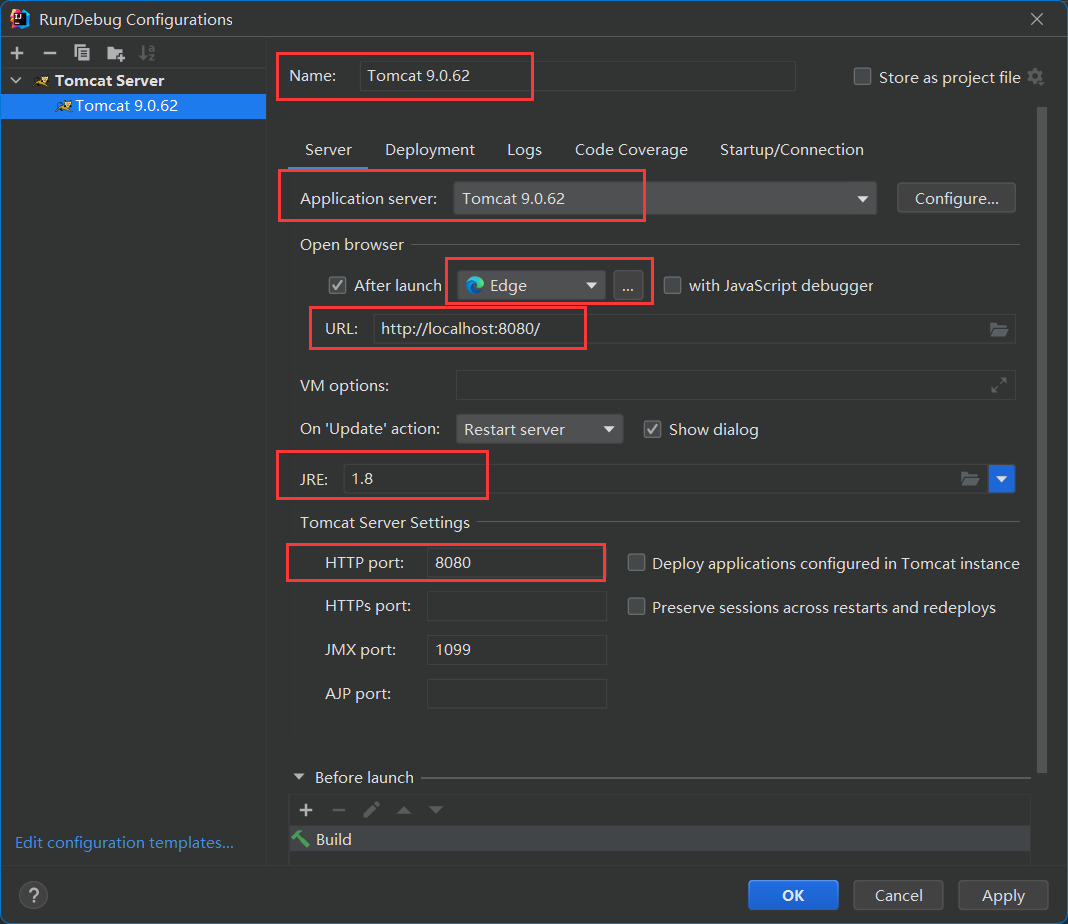Move Before launch task down

tap(436, 810)
